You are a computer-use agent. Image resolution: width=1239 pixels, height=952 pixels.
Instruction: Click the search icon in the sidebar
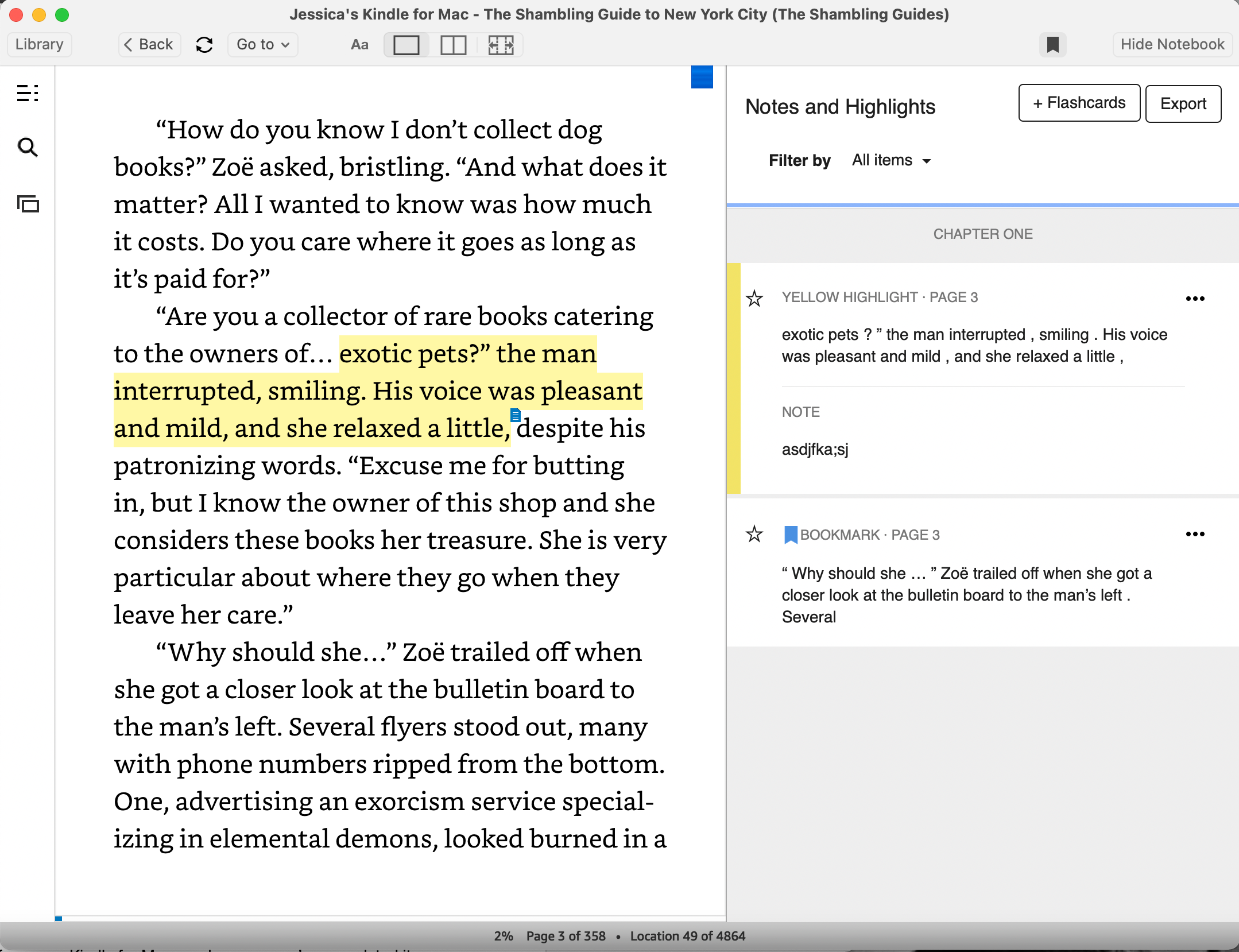(28, 148)
